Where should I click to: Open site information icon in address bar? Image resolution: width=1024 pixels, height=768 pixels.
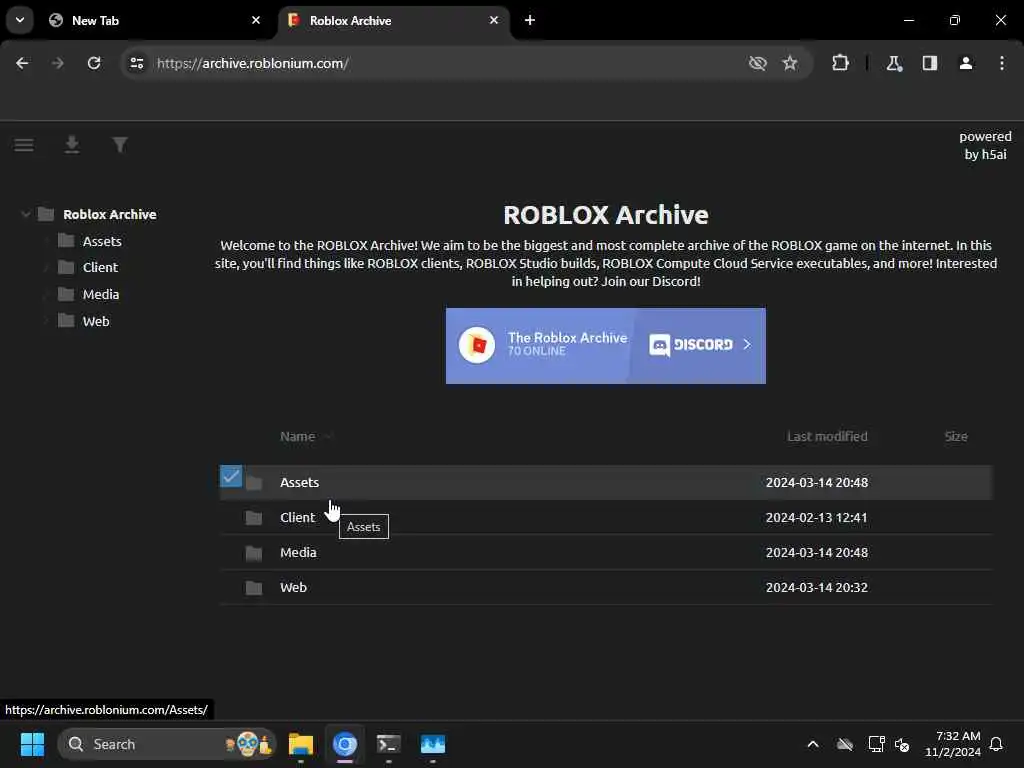pyautogui.click(x=136, y=63)
